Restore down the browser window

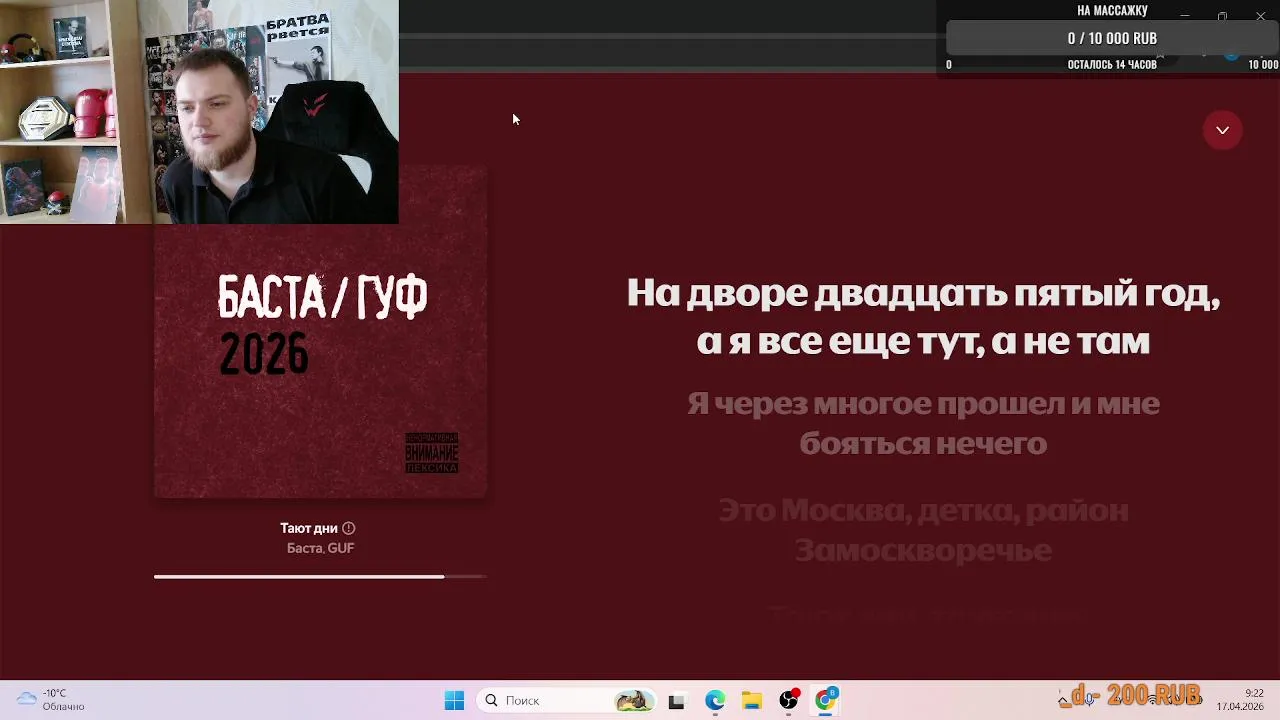coord(1222,16)
